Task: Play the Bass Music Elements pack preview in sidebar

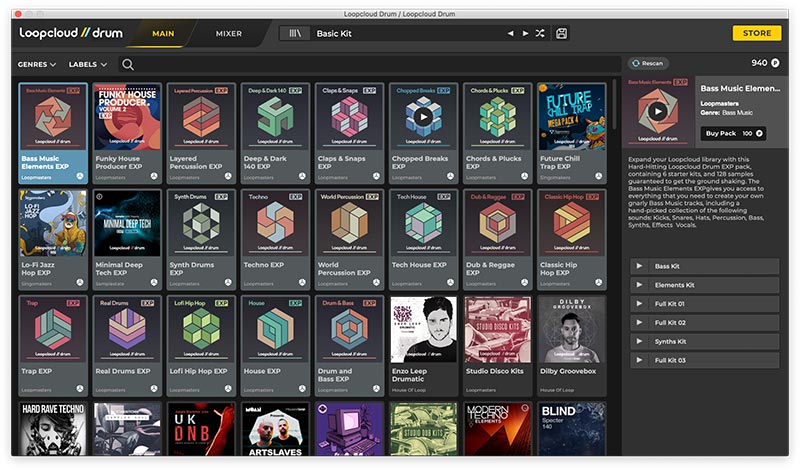Action: 658,111
